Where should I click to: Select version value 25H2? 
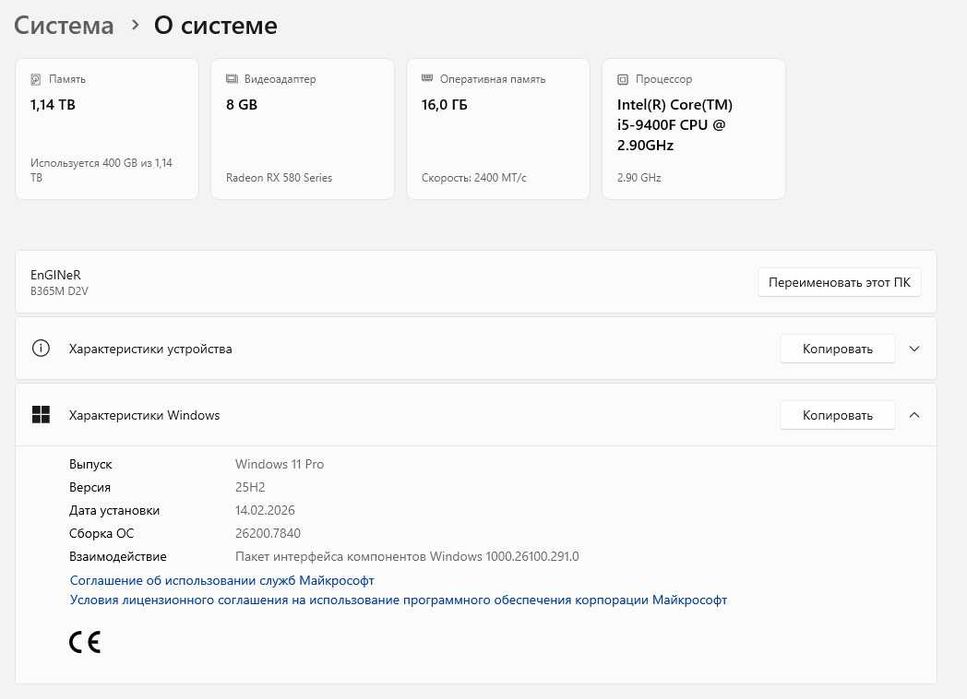tap(250, 487)
